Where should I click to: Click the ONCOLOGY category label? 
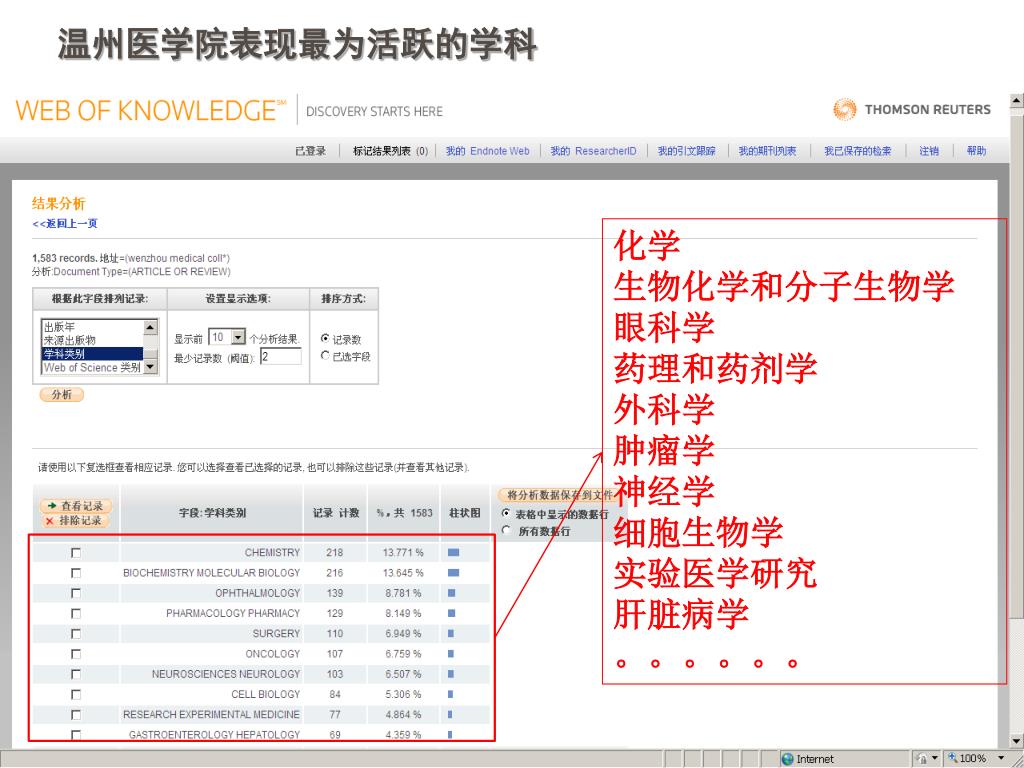coord(272,654)
